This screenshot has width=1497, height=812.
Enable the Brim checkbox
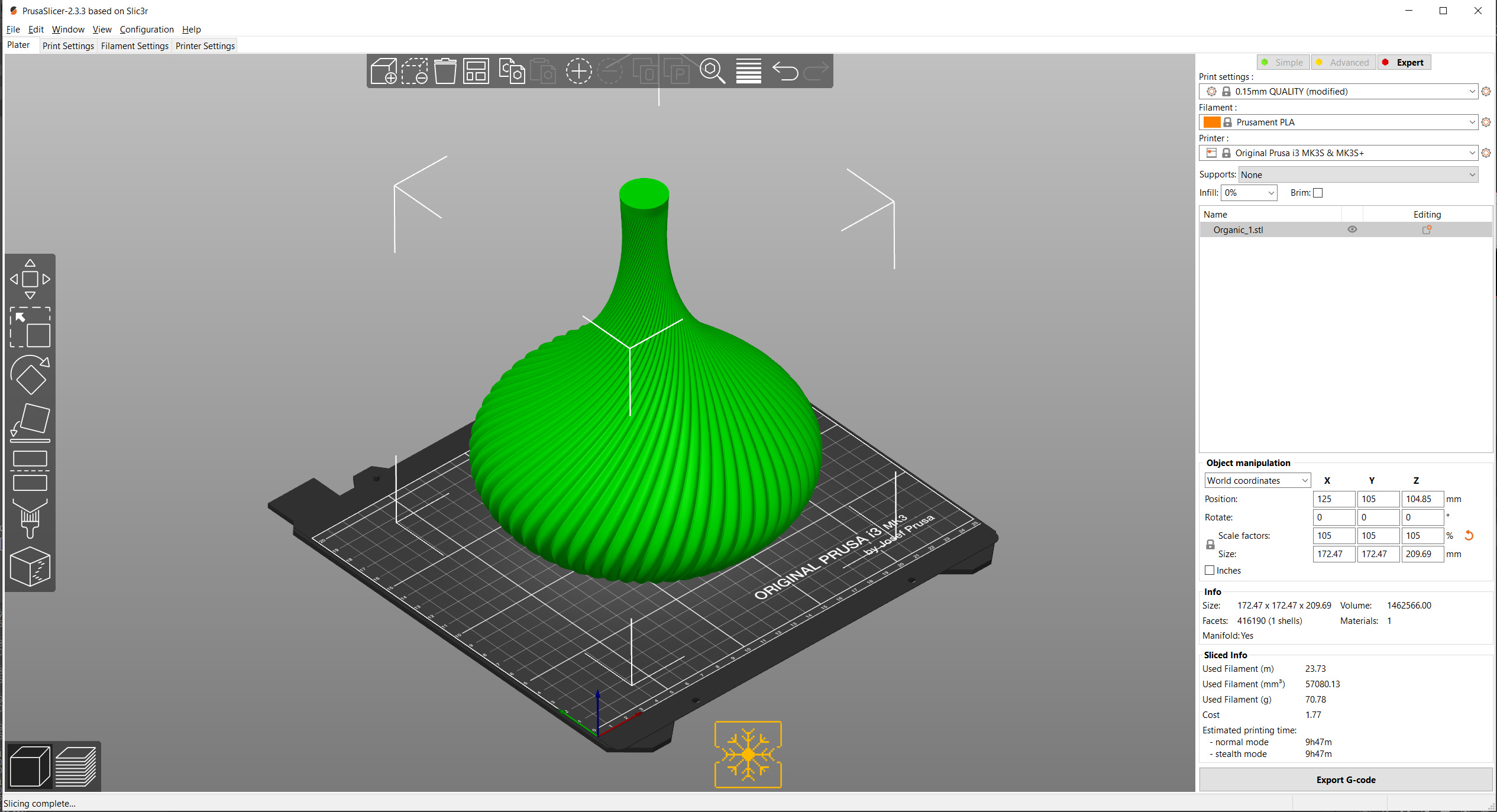[x=1318, y=193]
